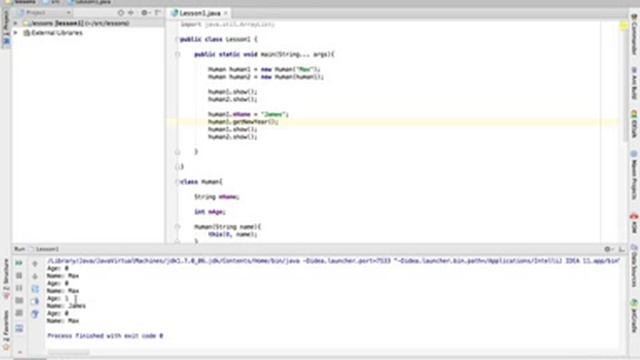Toggle soft wraps in the console toolbar
This screenshot has width=640, height=360.
pyautogui.click(x=35, y=289)
